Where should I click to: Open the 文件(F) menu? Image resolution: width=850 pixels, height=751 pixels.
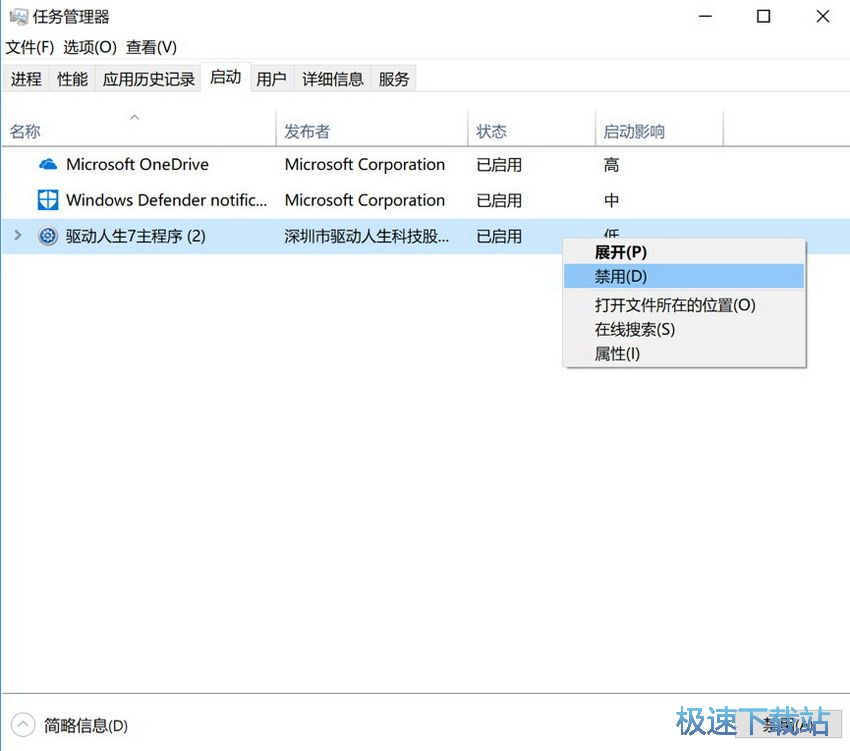[30, 47]
